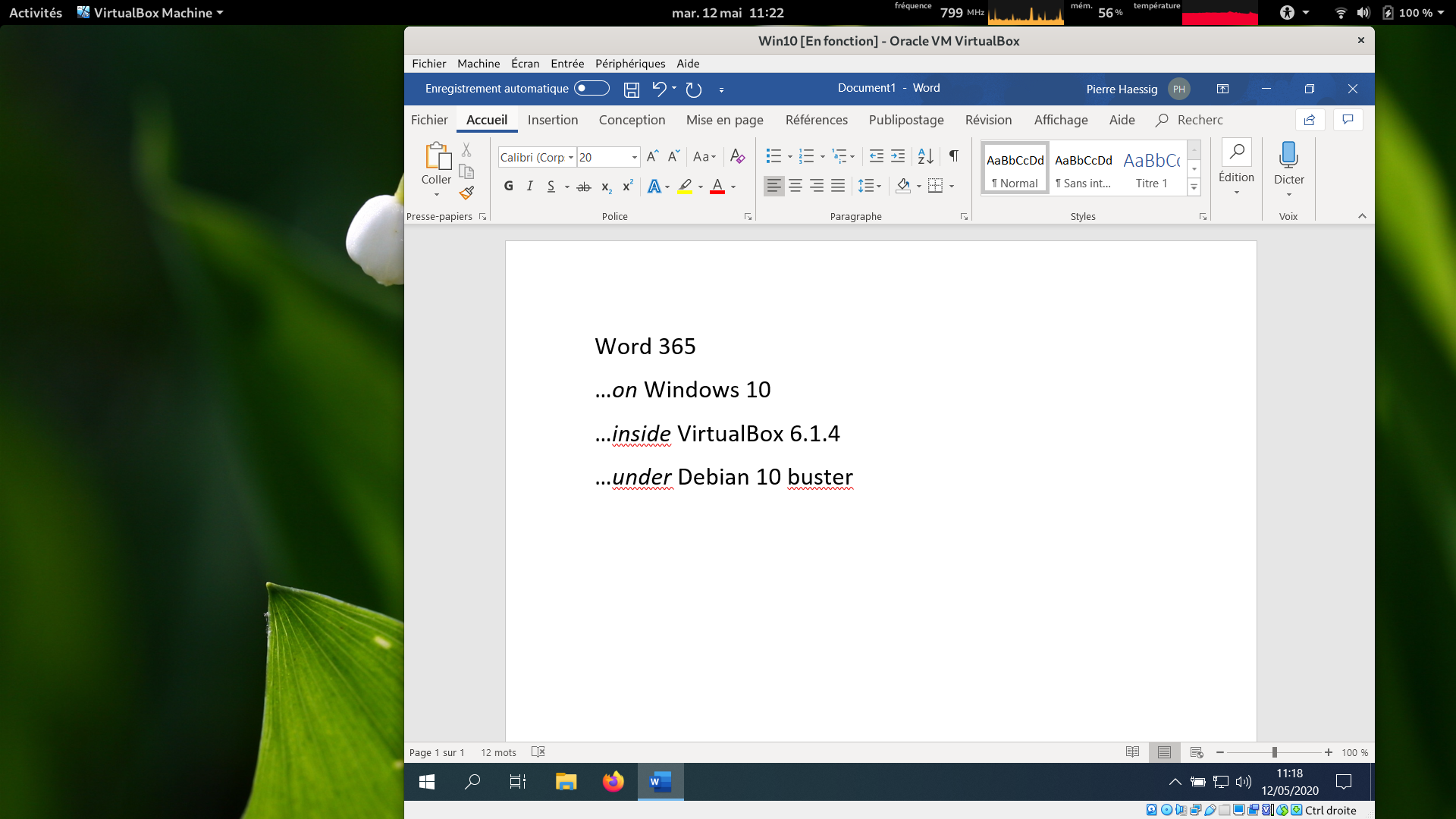
Task: Apply italic formatting
Action: click(529, 186)
